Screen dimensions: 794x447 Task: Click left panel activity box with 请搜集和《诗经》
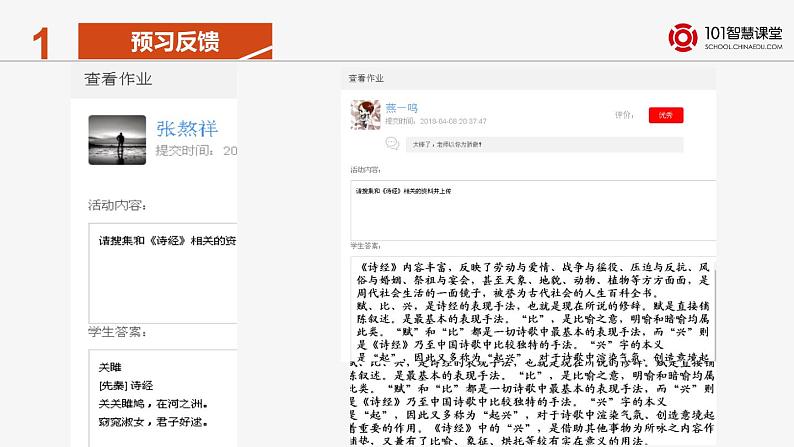click(x=163, y=273)
